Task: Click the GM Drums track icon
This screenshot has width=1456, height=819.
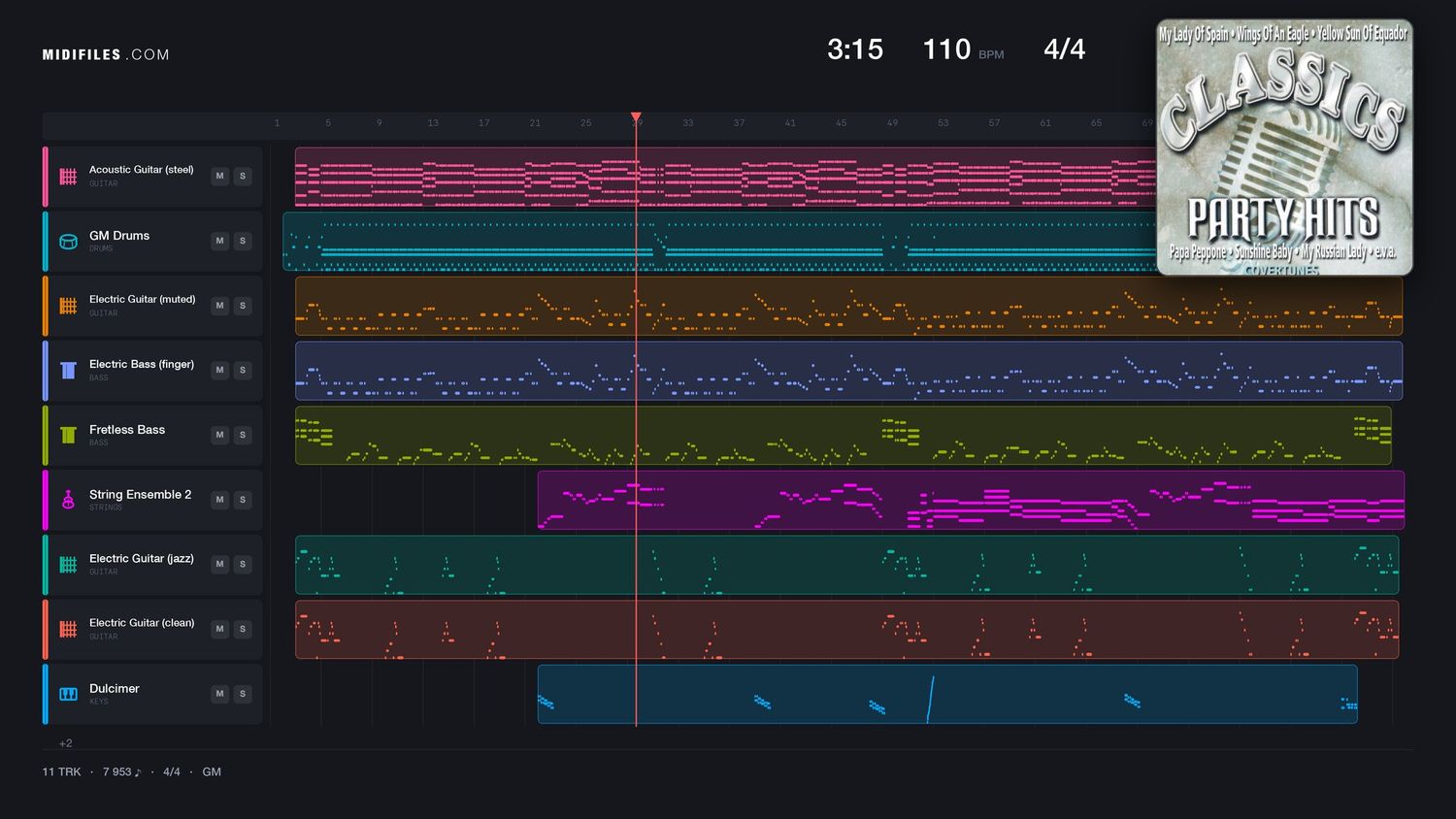Action: [68, 242]
